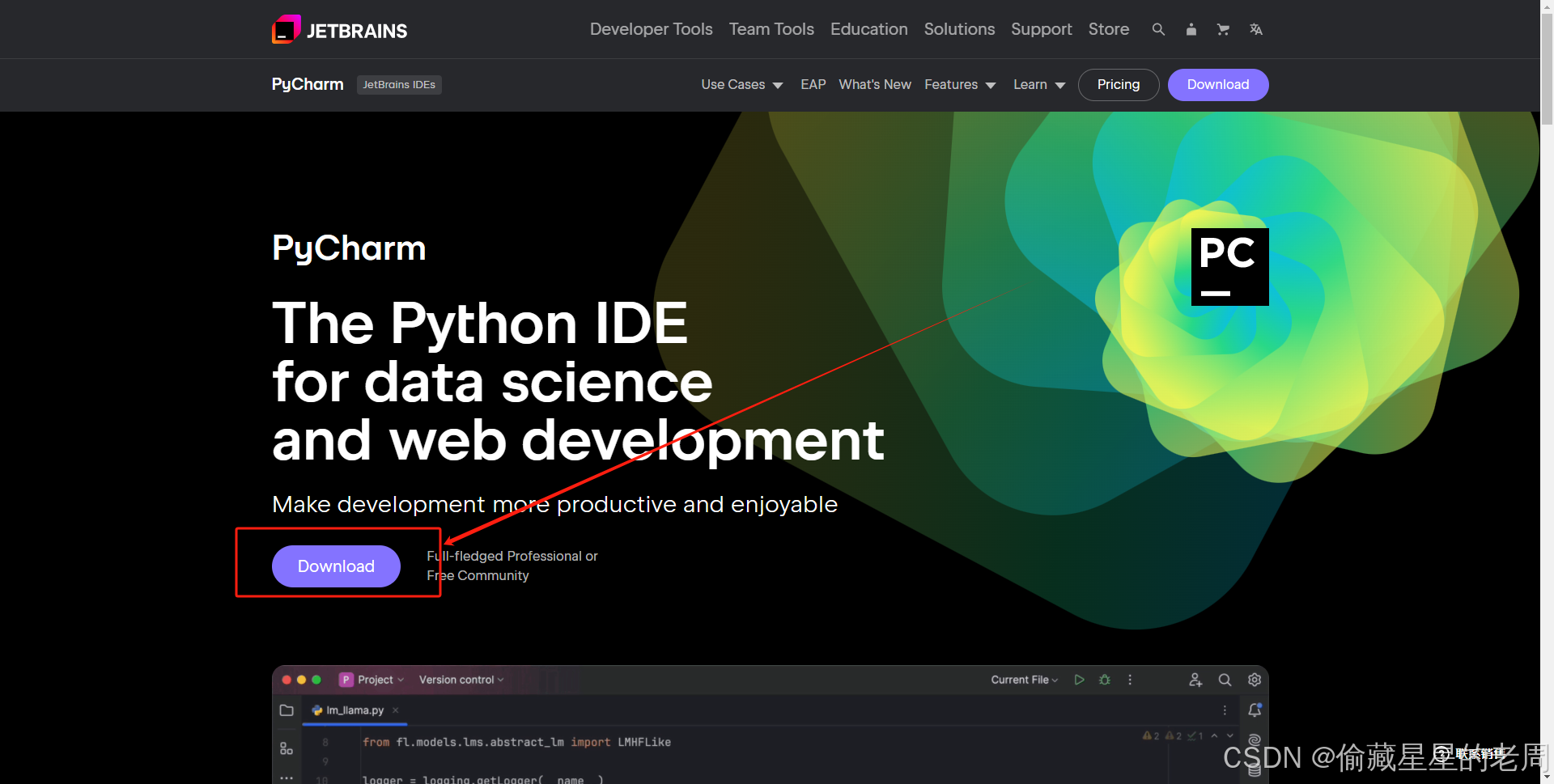Open the editor tabs three-dot menu
This screenshot has height=784, width=1554.
[1225, 710]
